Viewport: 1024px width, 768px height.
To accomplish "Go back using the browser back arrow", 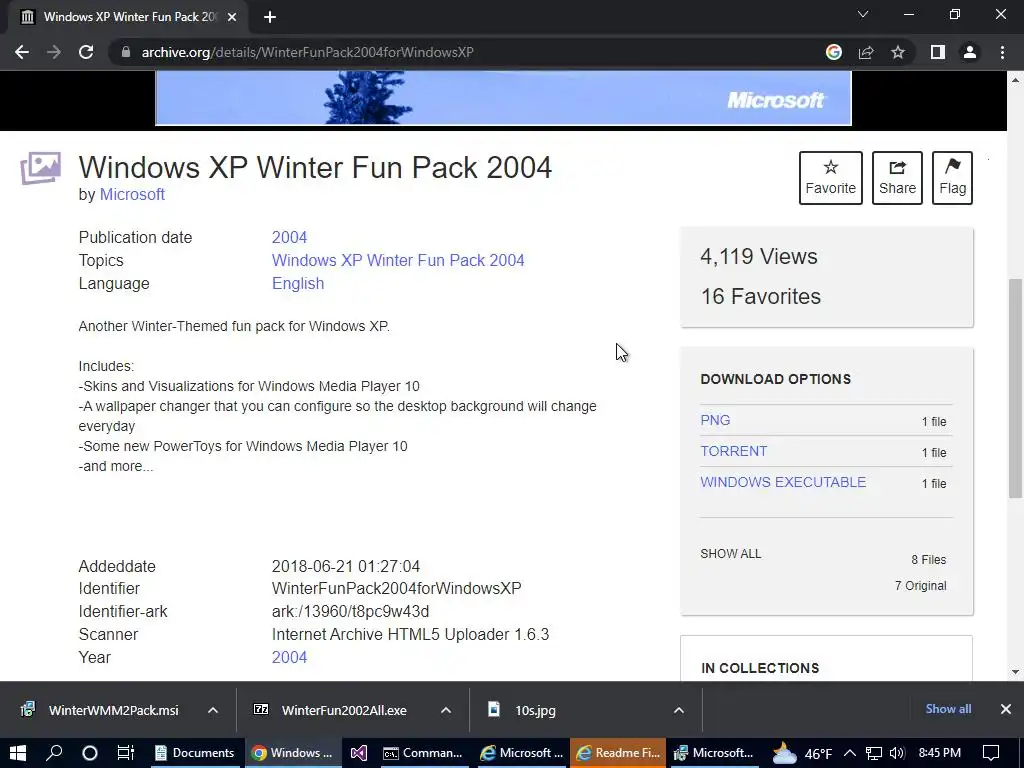I will 22,52.
